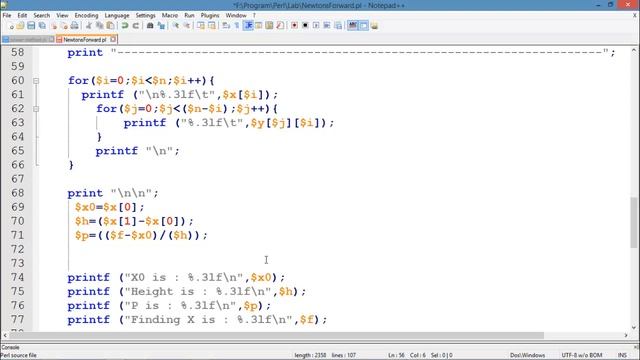Screen dimensions: 640x360
Task: Click the Close All toolbar icon
Action: 64,26
